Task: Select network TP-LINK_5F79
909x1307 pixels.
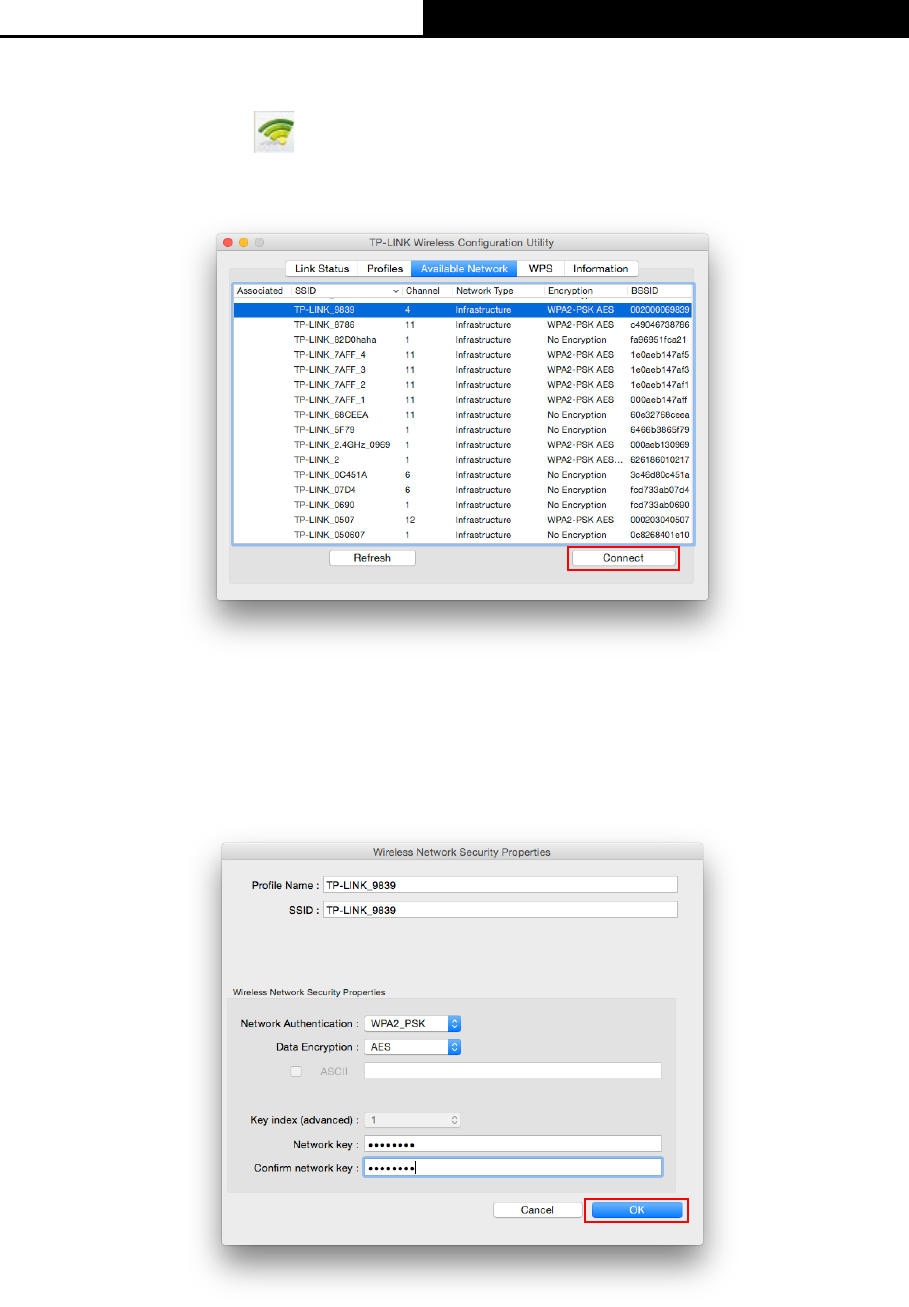Action: [x=463, y=430]
